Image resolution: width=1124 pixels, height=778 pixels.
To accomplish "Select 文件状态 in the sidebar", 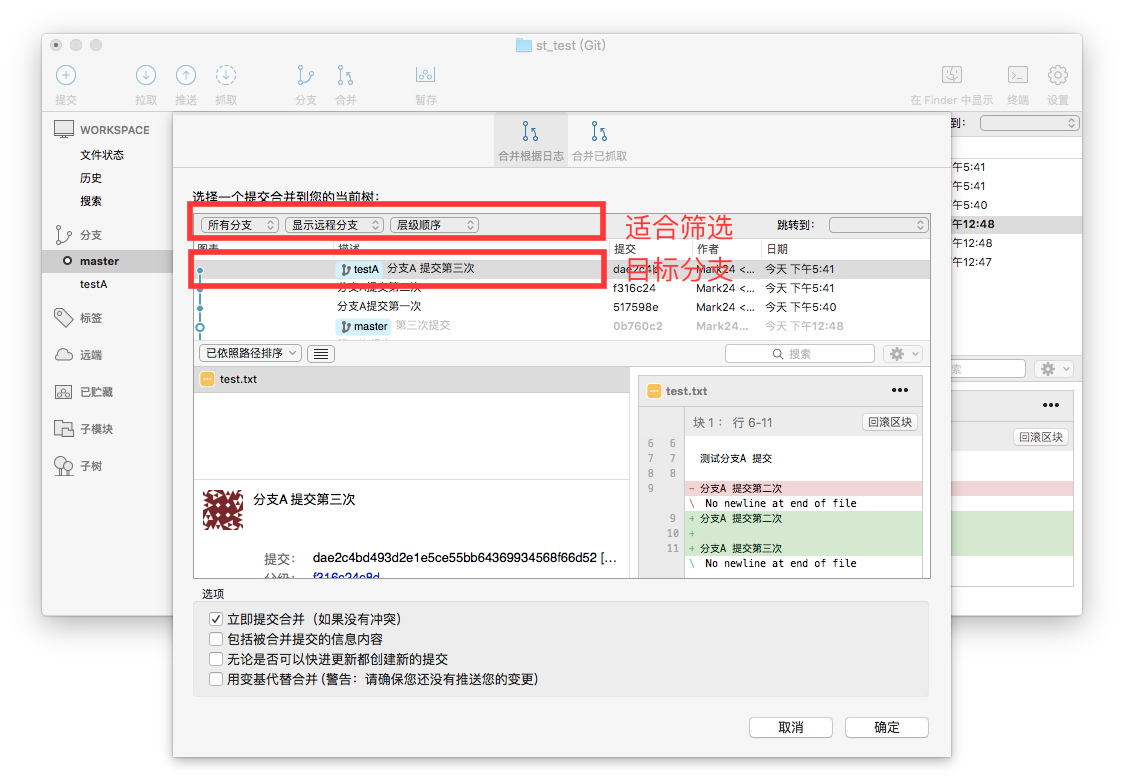I will click(x=102, y=155).
